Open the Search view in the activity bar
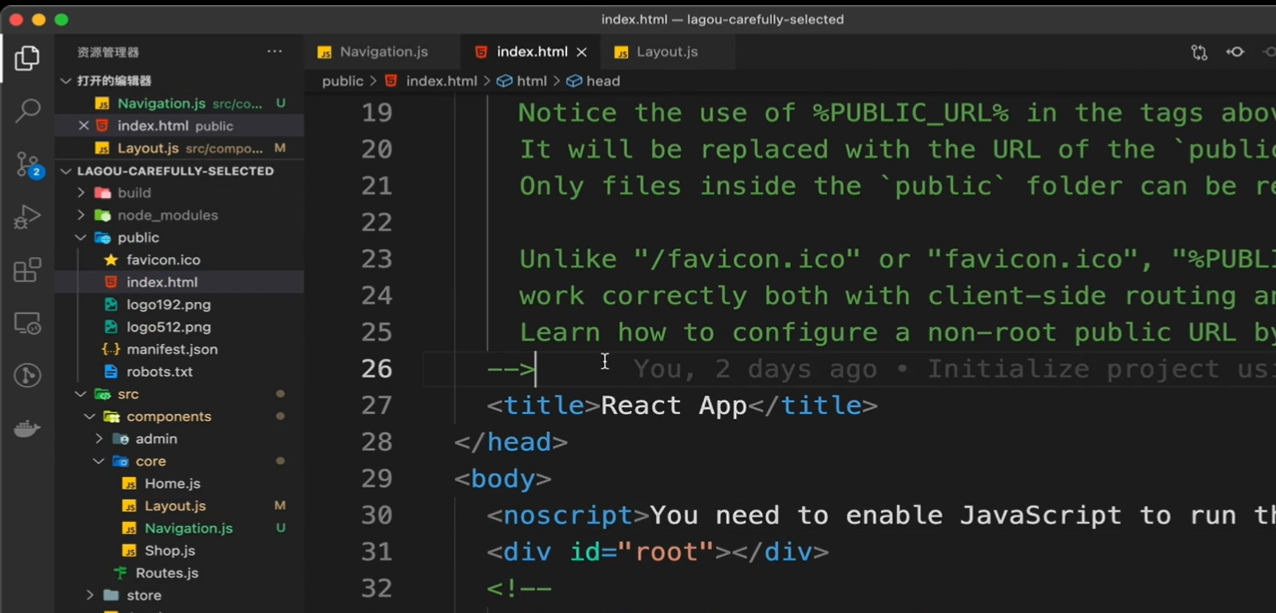 tap(27, 110)
